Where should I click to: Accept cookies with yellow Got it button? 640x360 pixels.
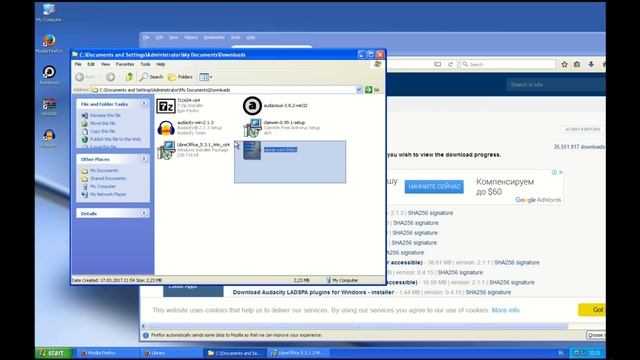tap(592, 310)
